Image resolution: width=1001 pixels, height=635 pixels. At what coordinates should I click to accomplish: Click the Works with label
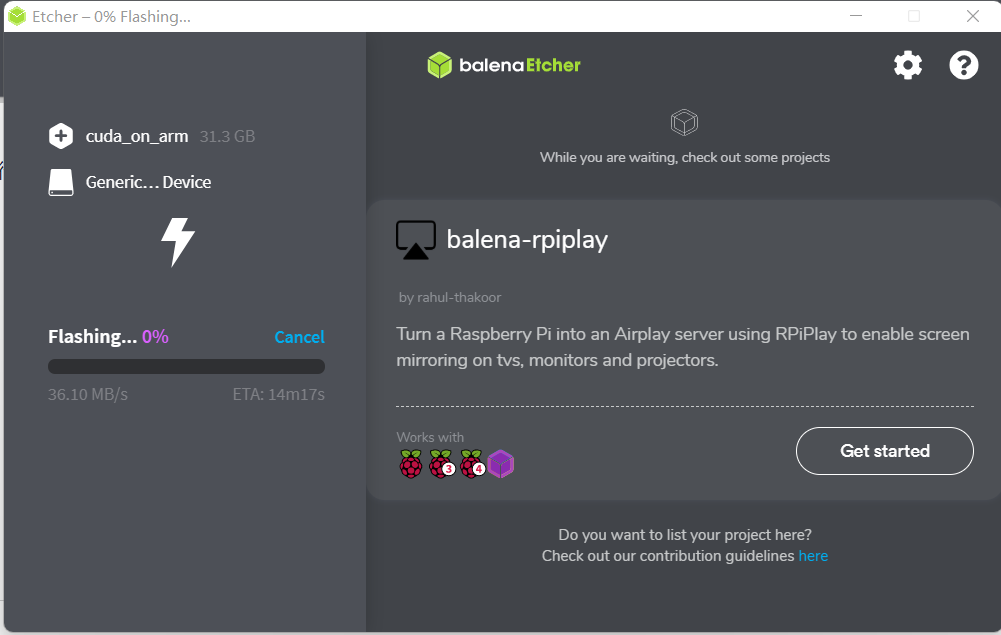[x=430, y=437]
